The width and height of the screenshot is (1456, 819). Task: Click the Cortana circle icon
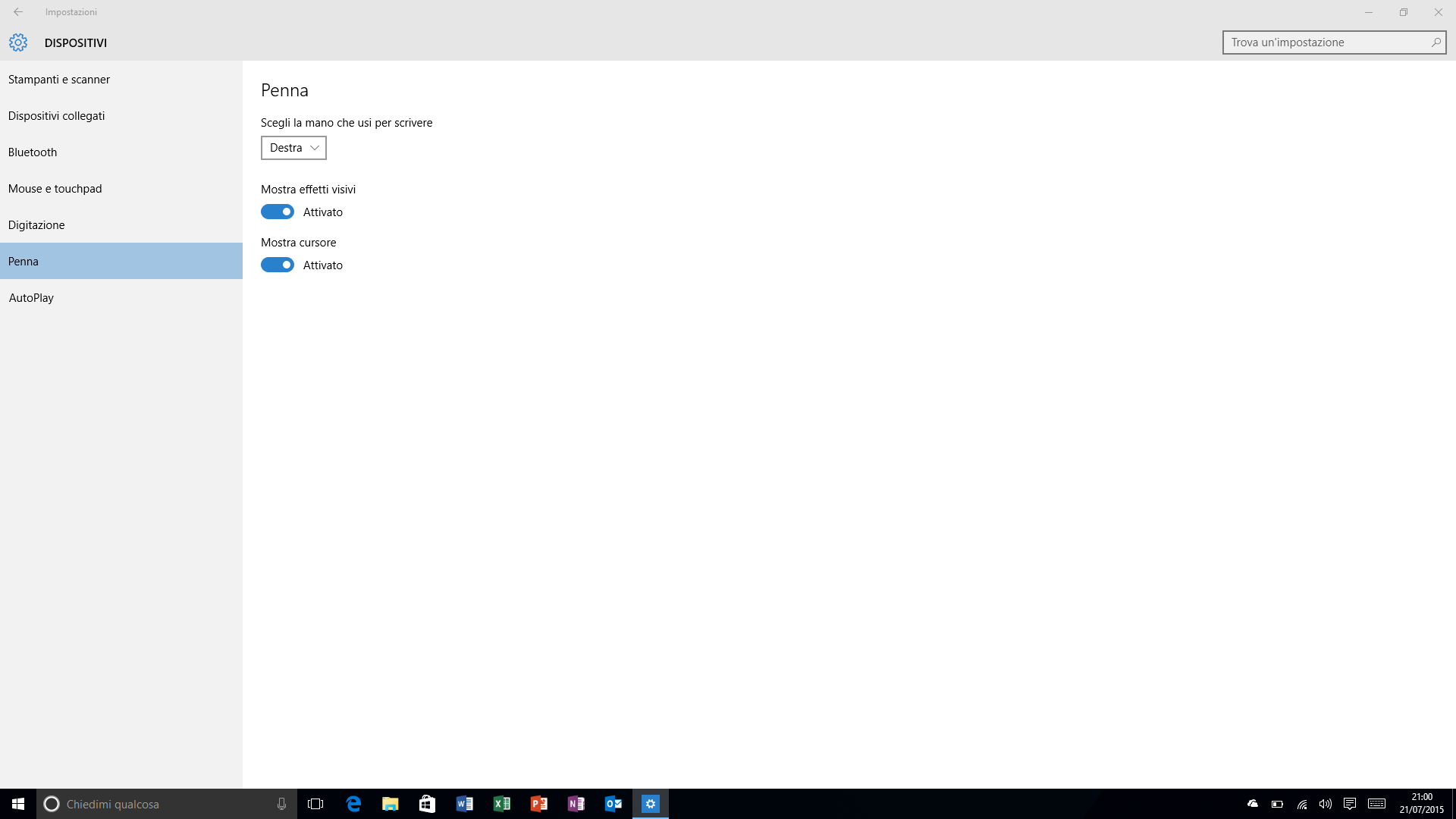(52, 804)
